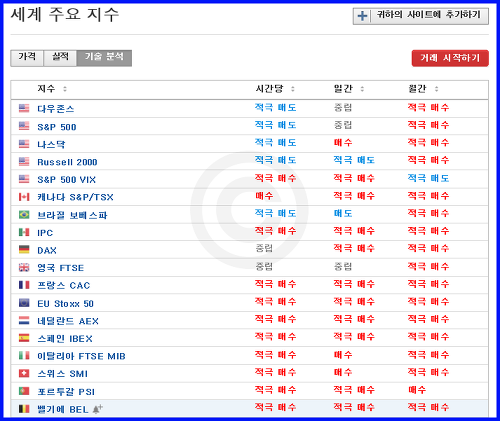
Task: Sort the table by the 지수 column arrows
Action: point(65,89)
